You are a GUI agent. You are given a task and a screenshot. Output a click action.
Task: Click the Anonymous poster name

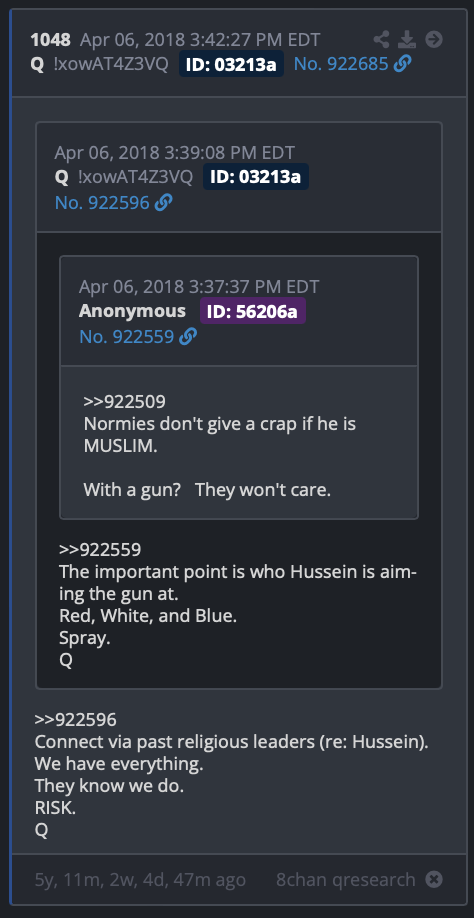click(x=132, y=310)
